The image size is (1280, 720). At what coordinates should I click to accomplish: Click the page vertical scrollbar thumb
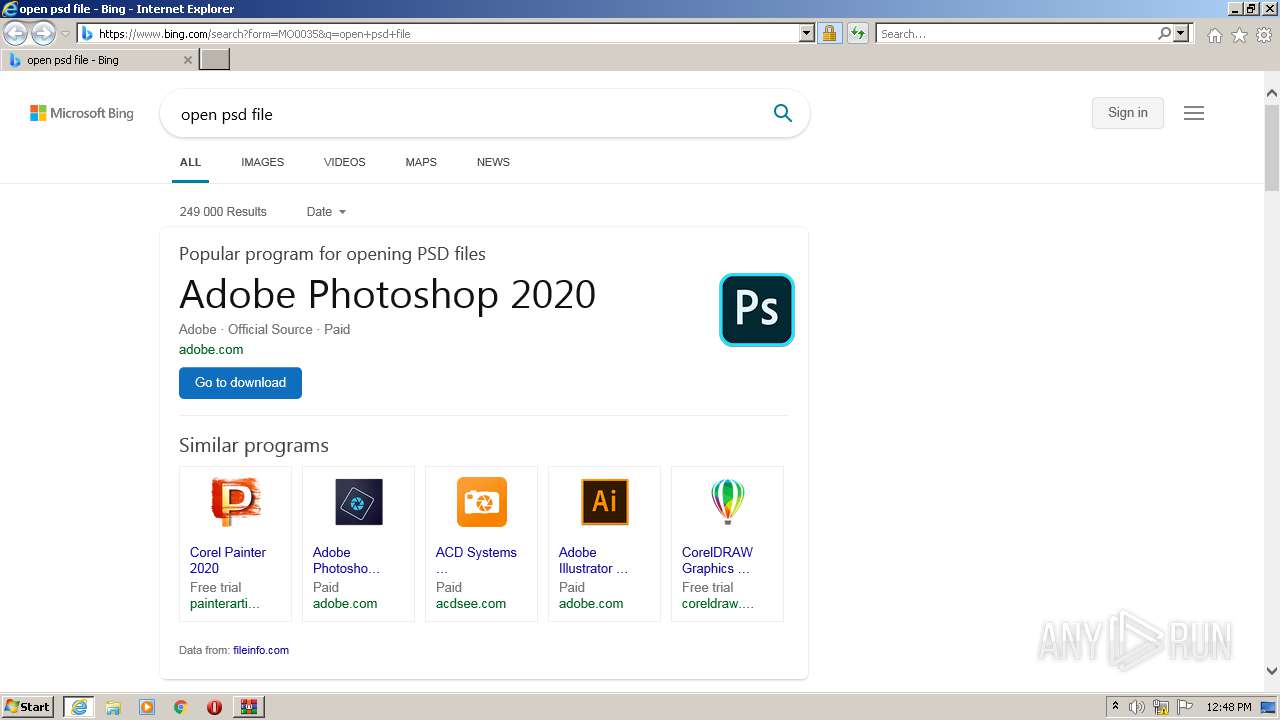1272,147
